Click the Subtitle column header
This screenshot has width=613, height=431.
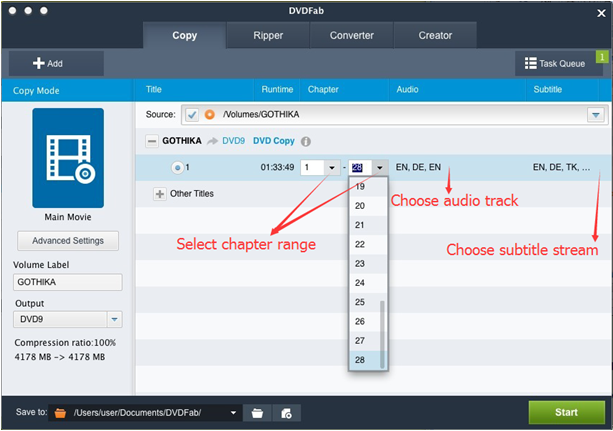[548, 90]
